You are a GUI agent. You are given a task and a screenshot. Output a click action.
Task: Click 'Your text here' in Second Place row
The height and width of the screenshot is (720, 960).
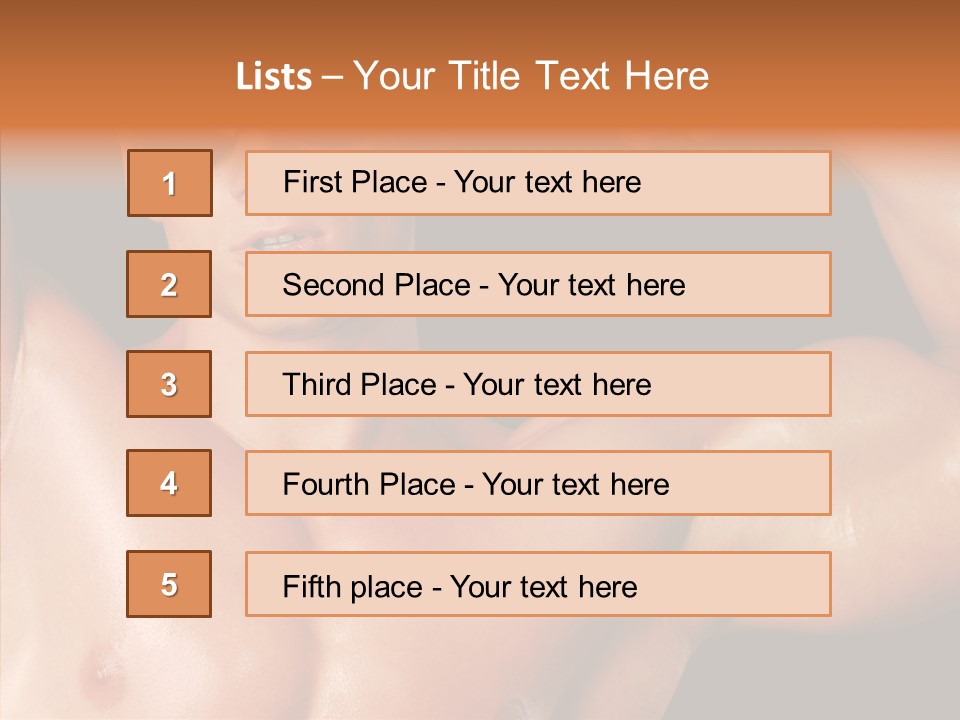coord(591,285)
